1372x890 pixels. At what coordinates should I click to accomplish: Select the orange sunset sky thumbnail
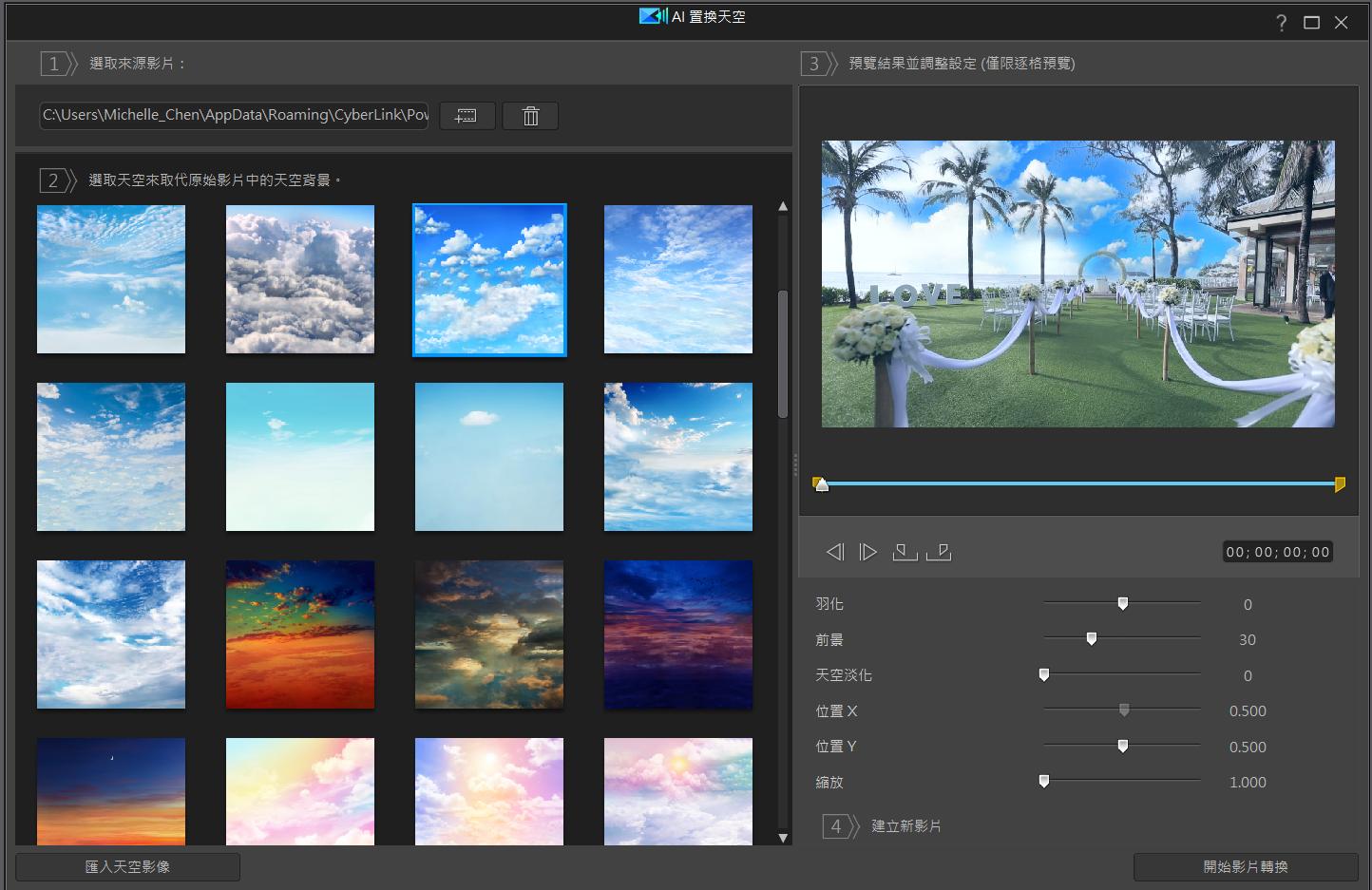point(300,634)
